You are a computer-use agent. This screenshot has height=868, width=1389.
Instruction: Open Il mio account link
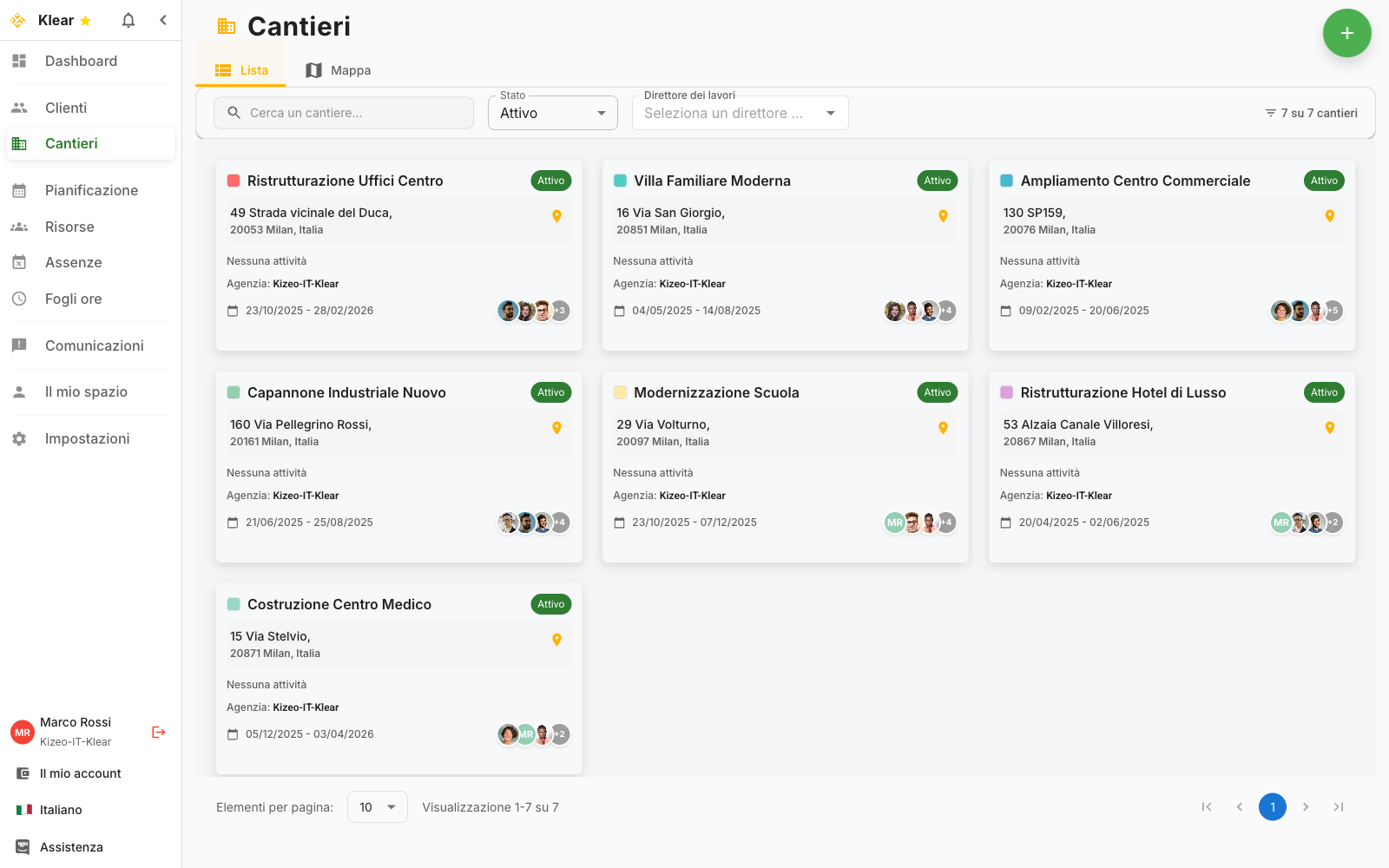pos(79,773)
